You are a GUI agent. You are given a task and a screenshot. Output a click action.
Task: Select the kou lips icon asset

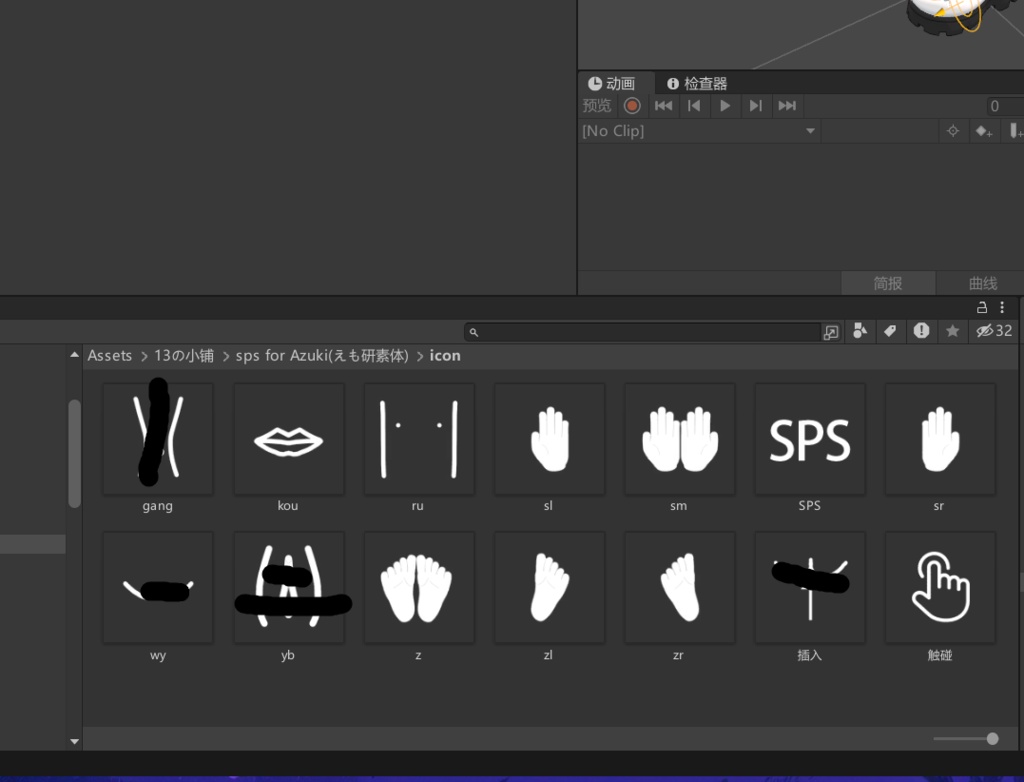coord(289,438)
